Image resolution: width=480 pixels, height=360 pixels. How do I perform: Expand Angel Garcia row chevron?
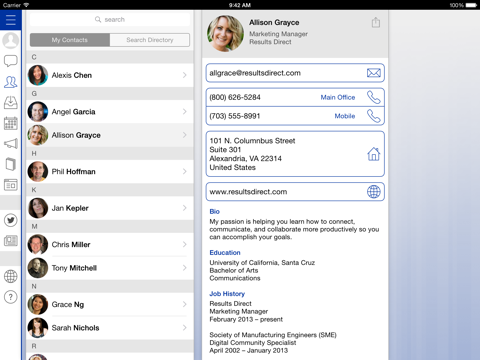tap(185, 111)
